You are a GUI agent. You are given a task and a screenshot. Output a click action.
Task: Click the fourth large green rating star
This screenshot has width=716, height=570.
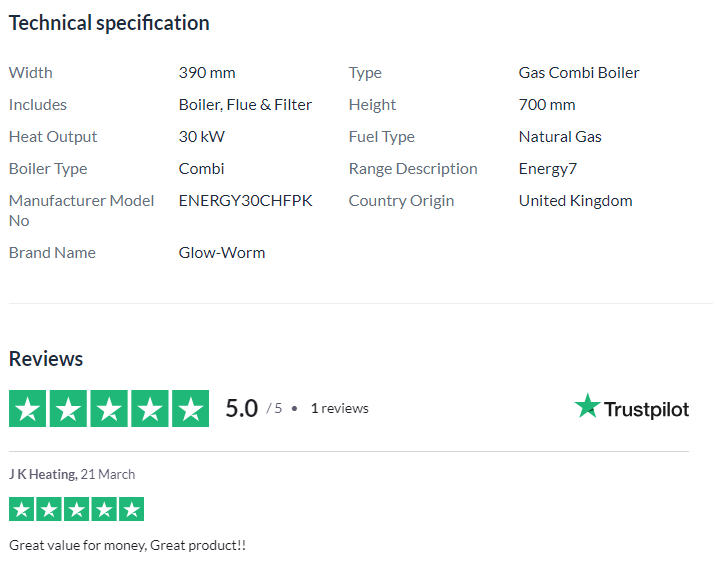150,408
